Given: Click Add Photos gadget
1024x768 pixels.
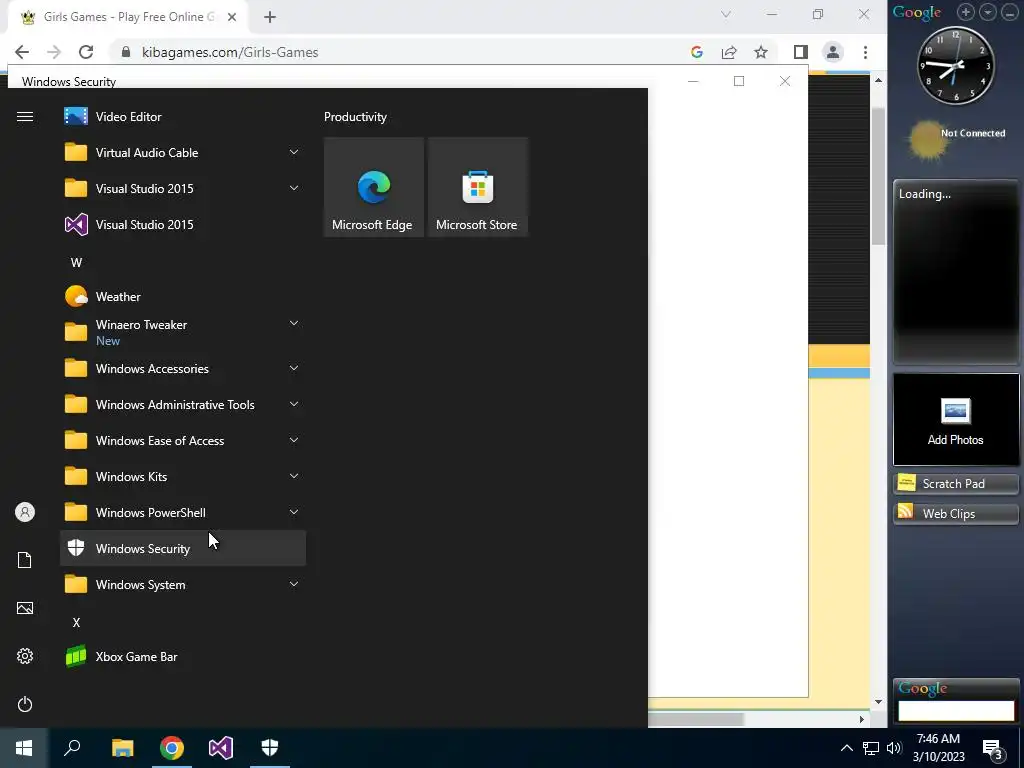Looking at the screenshot, I should (956, 419).
